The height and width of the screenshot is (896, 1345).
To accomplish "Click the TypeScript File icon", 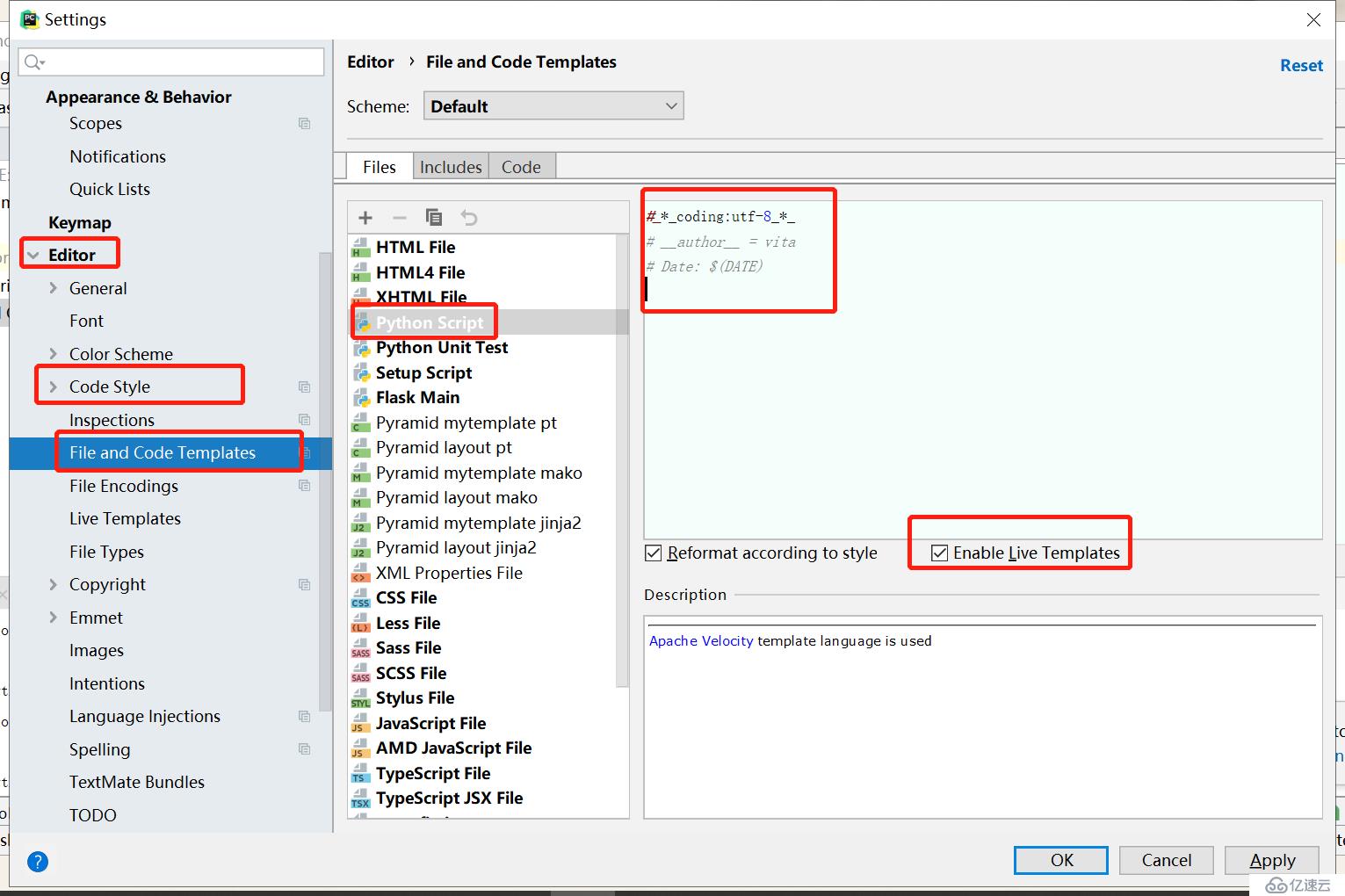I will click(360, 774).
